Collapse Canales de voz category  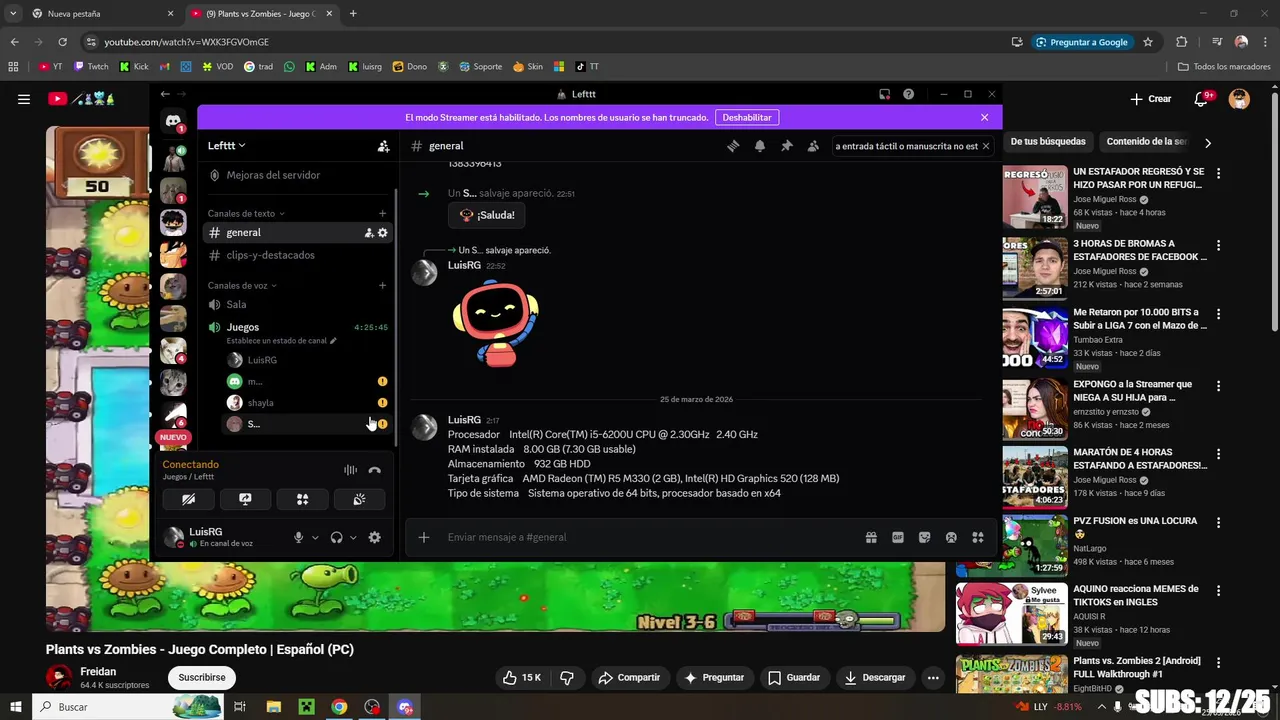point(242,285)
